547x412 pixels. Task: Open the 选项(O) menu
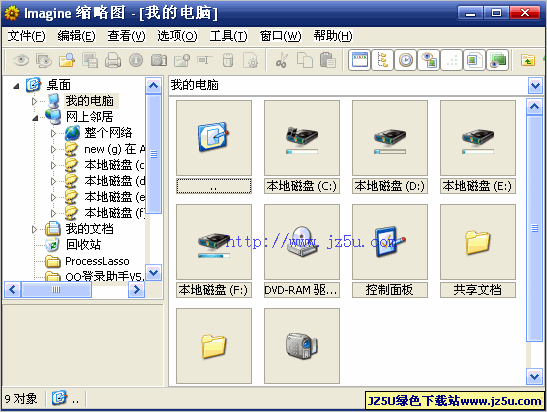[x=177, y=36]
